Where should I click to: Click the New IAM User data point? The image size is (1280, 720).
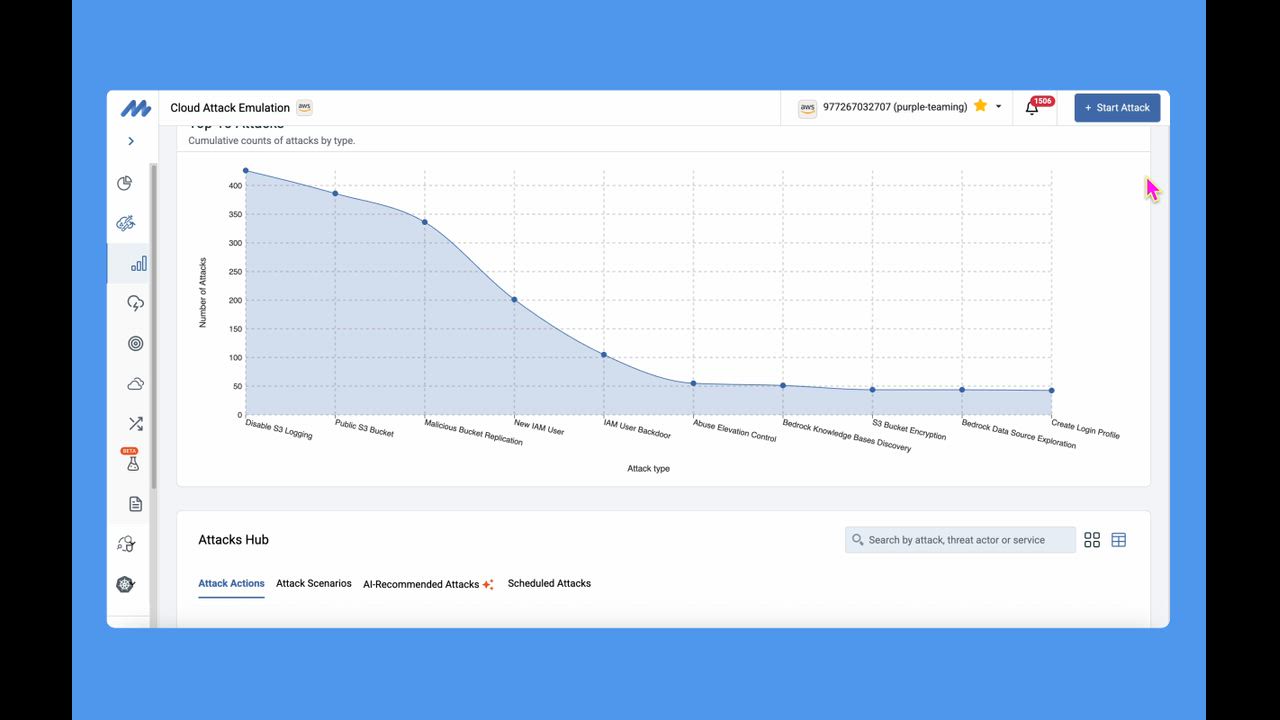[515, 300]
